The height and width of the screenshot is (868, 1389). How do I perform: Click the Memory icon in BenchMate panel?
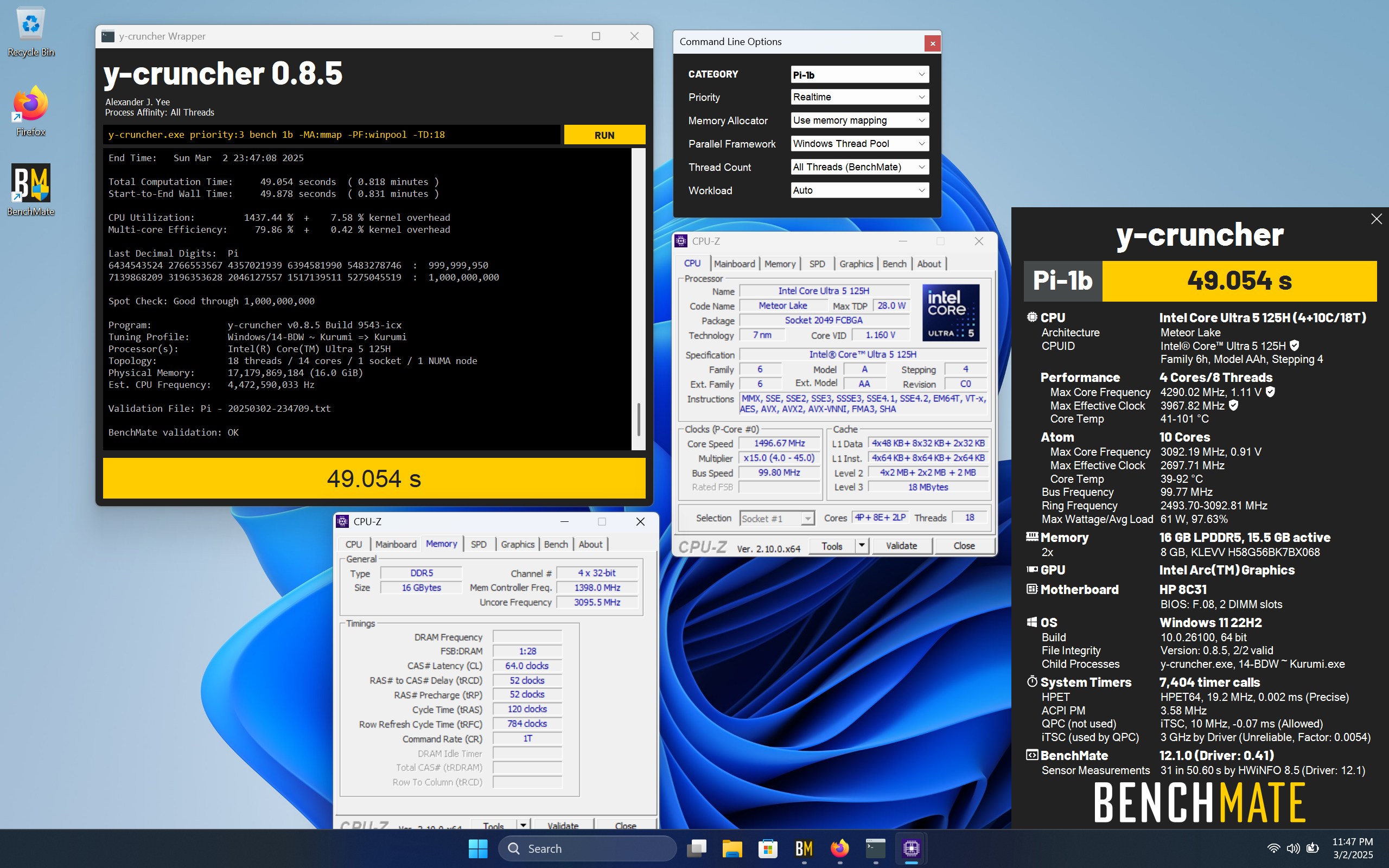click(x=1031, y=537)
